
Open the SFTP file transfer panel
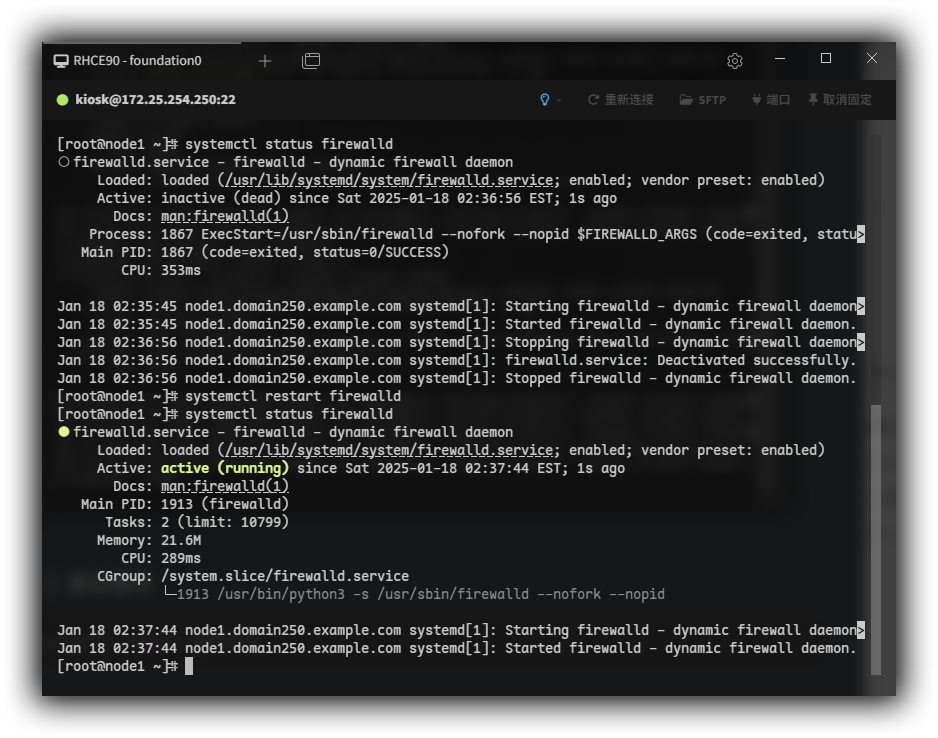(x=702, y=100)
